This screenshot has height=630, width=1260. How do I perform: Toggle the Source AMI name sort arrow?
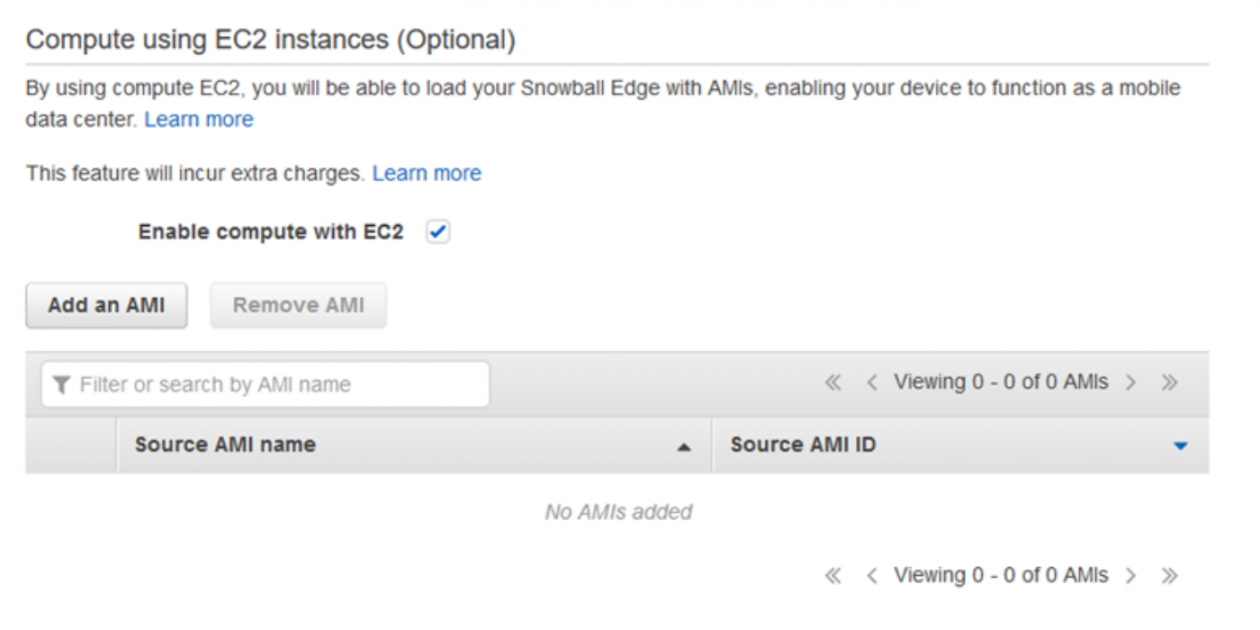click(x=684, y=445)
